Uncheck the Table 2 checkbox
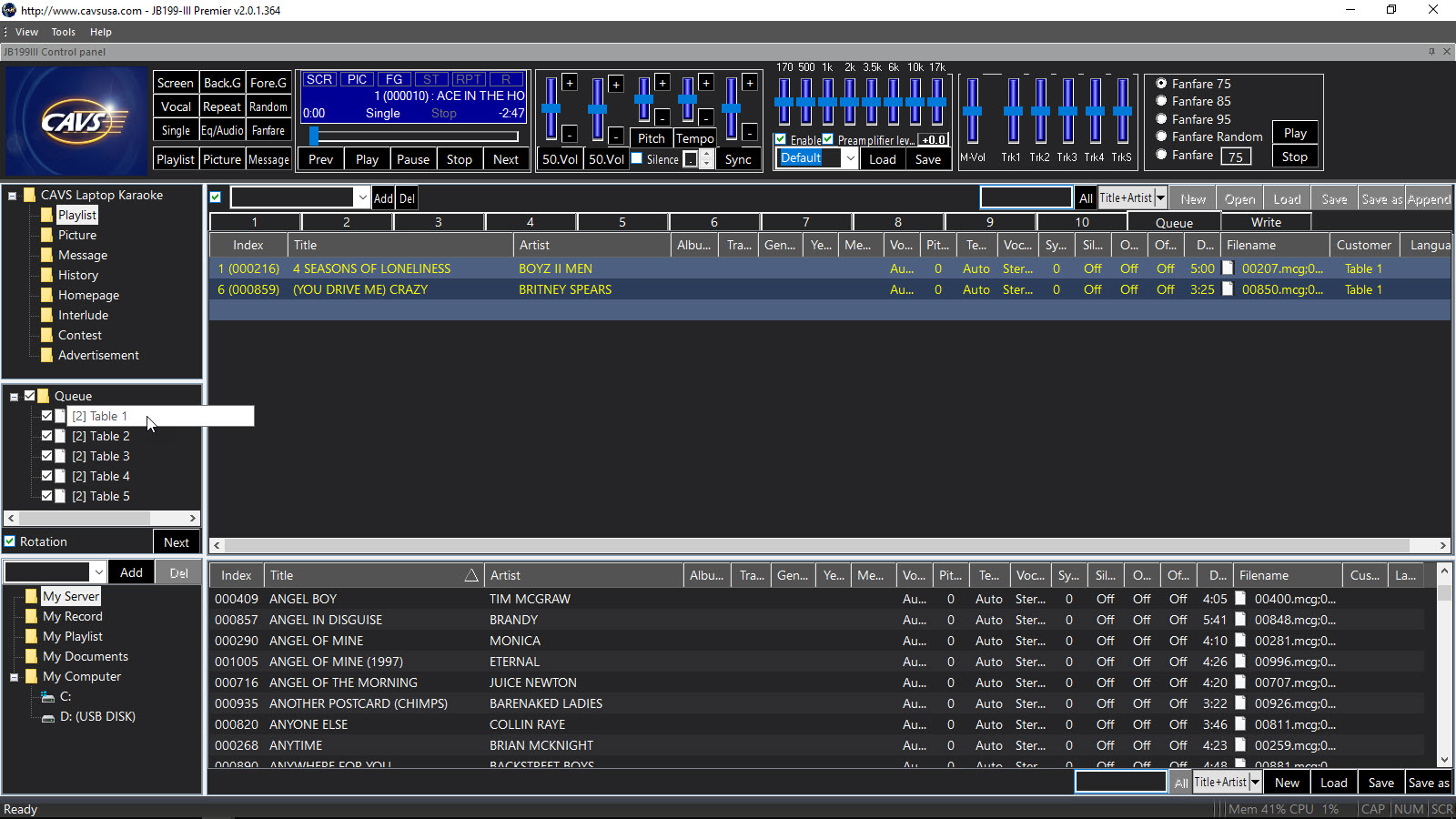Screen dimensions: 1456x819 [x=47, y=436]
